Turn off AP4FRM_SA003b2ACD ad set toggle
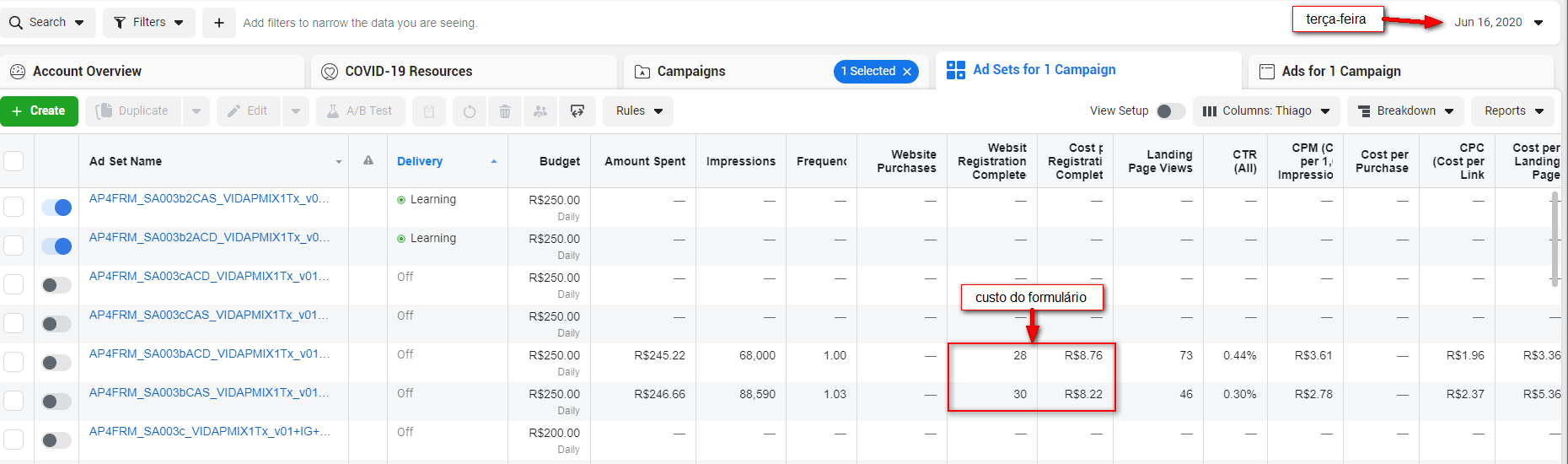 click(x=56, y=246)
